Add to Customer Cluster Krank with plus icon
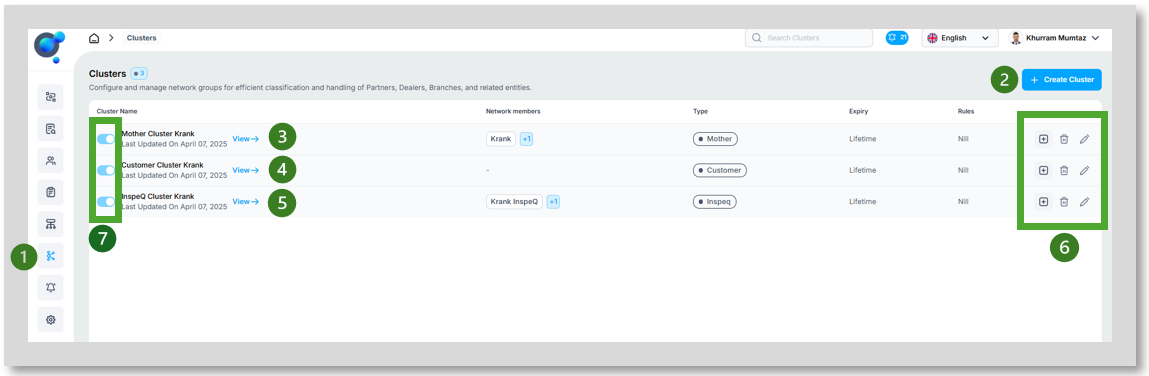 coord(1043,170)
